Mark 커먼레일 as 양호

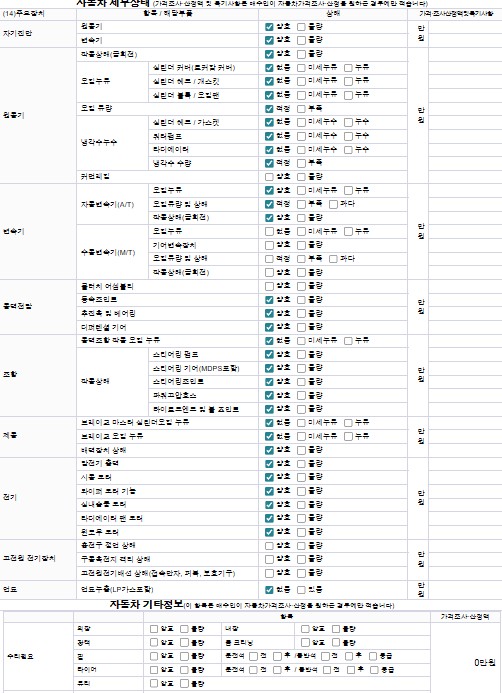pos(269,177)
